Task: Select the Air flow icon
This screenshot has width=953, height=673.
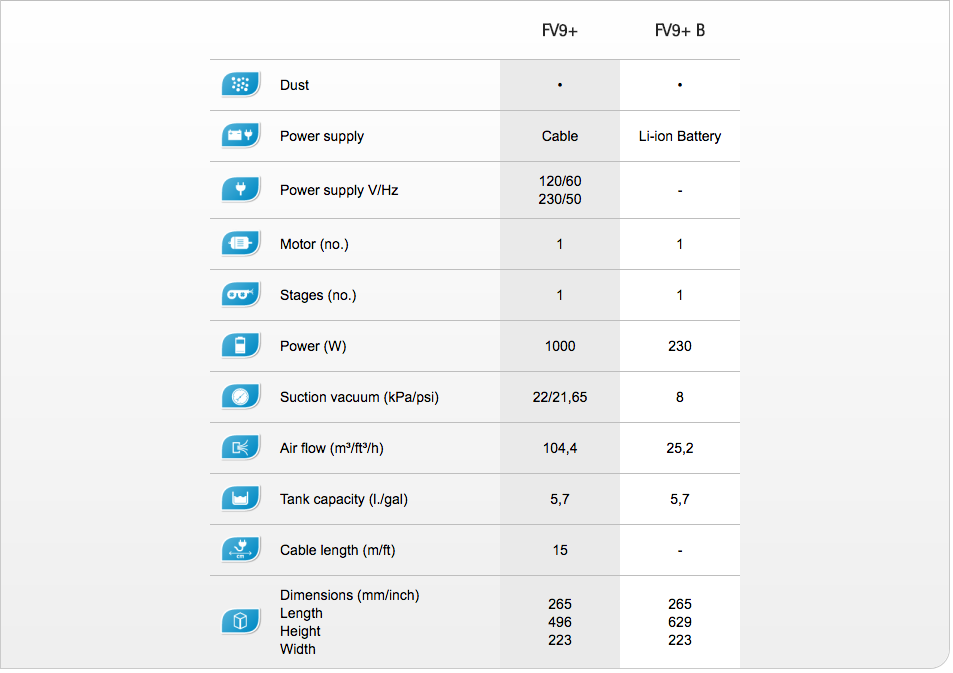Action: [241, 448]
